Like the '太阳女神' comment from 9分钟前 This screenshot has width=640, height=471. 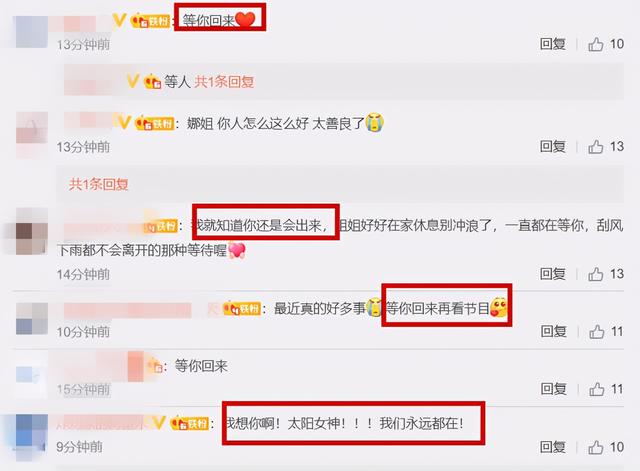[x=596, y=447]
